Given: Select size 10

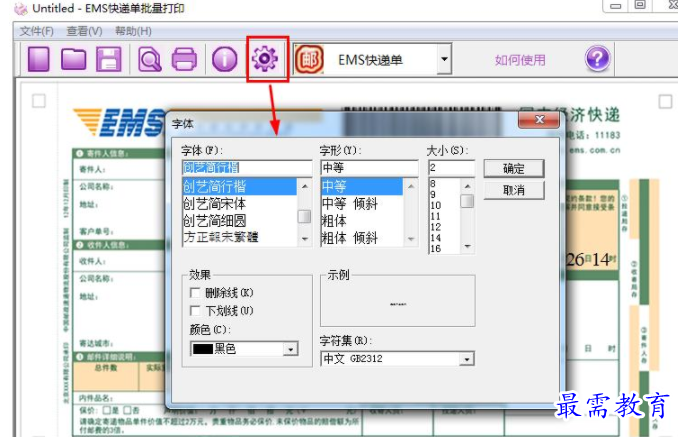Looking at the screenshot, I should click(435, 205).
